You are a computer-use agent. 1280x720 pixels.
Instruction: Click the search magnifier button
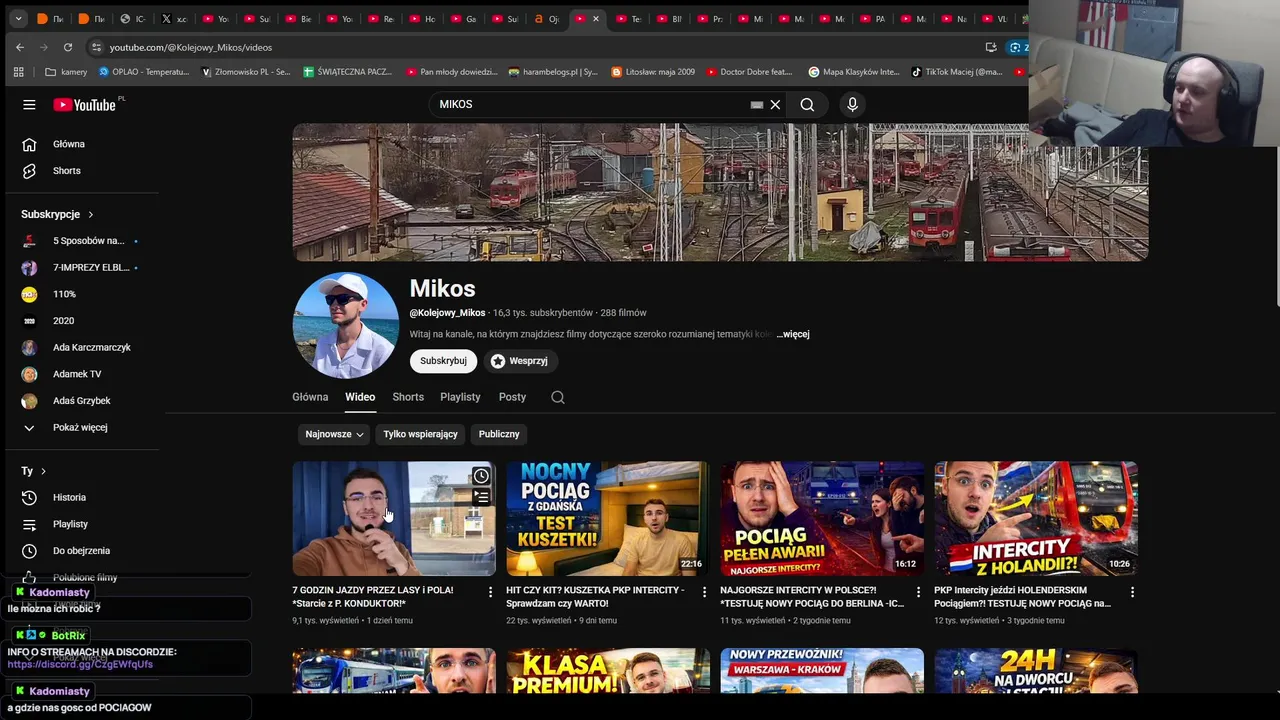point(807,105)
